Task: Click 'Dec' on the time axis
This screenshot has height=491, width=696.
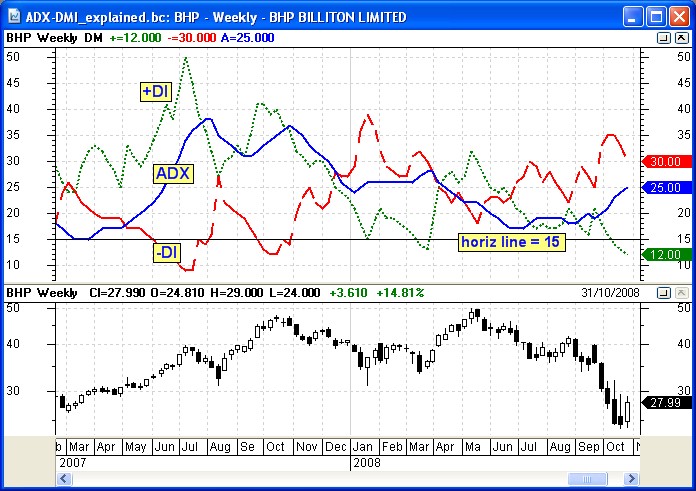Action: (x=336, y=447)
